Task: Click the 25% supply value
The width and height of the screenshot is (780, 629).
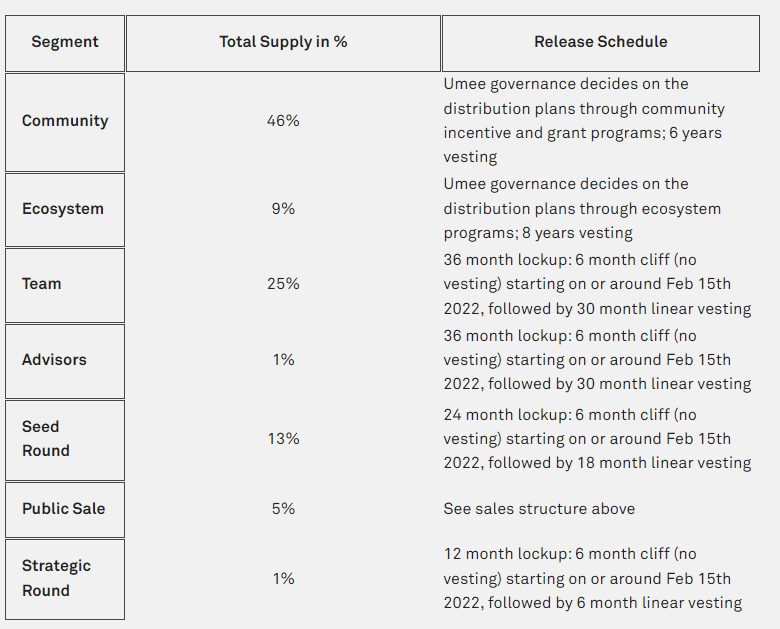Action: pyautogui.click(x=283, y=284)
